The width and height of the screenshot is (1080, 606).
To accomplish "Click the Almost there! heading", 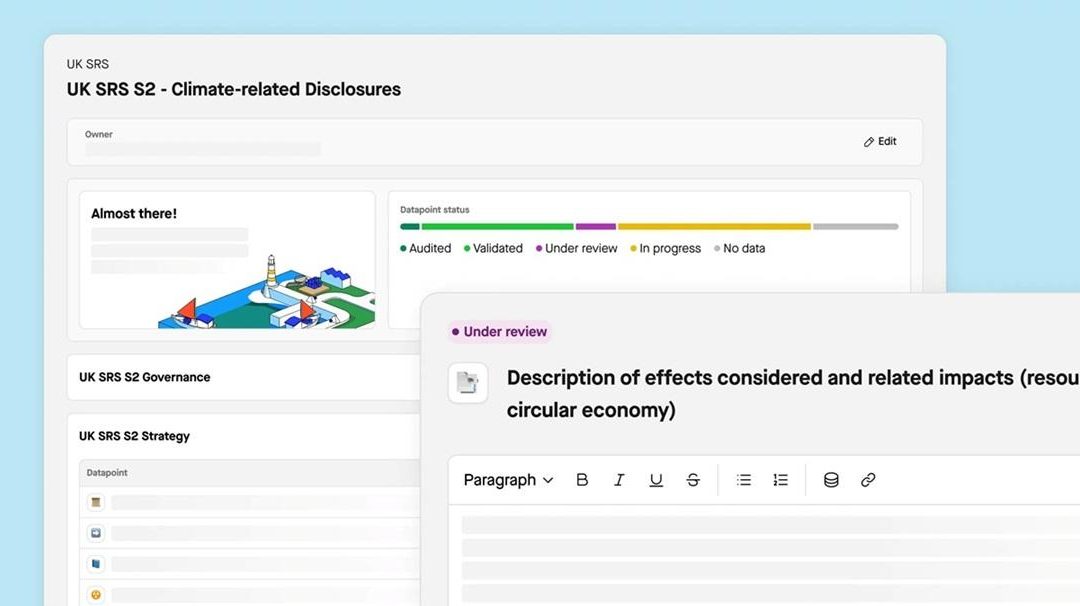I will tap(134, 213).
